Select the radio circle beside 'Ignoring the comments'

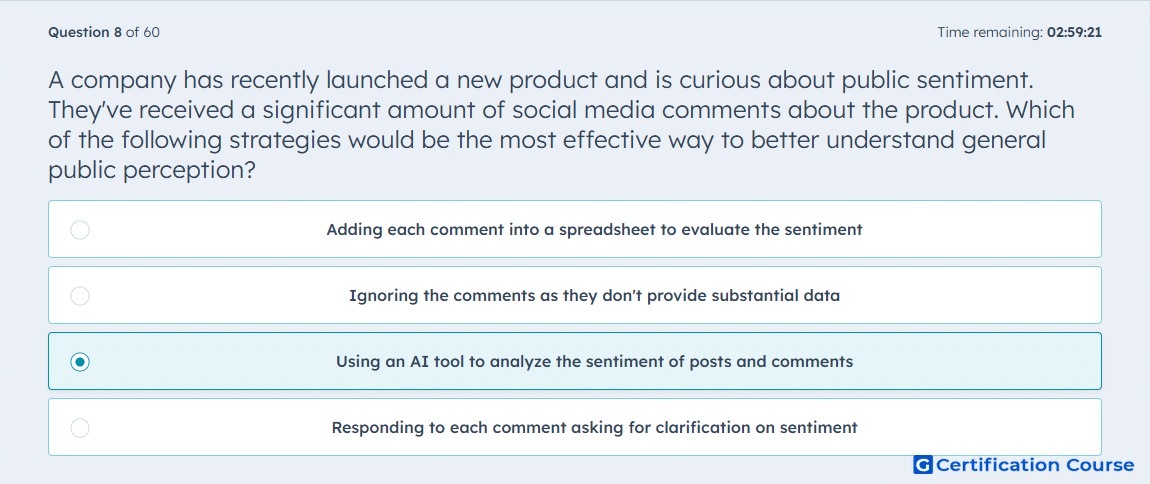(x=80, y=296)
